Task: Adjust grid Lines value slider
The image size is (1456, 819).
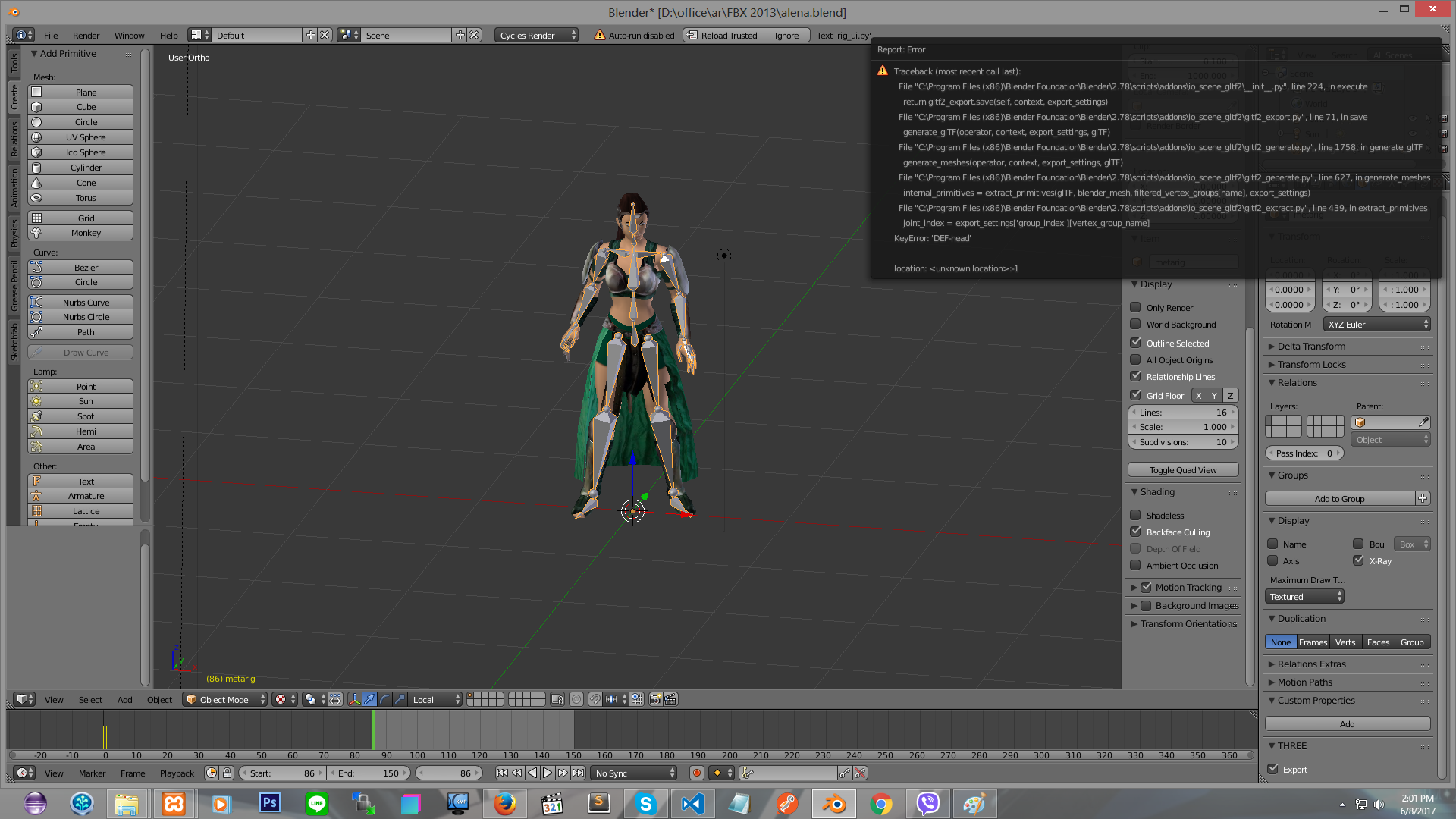Action: point(1183,412)
